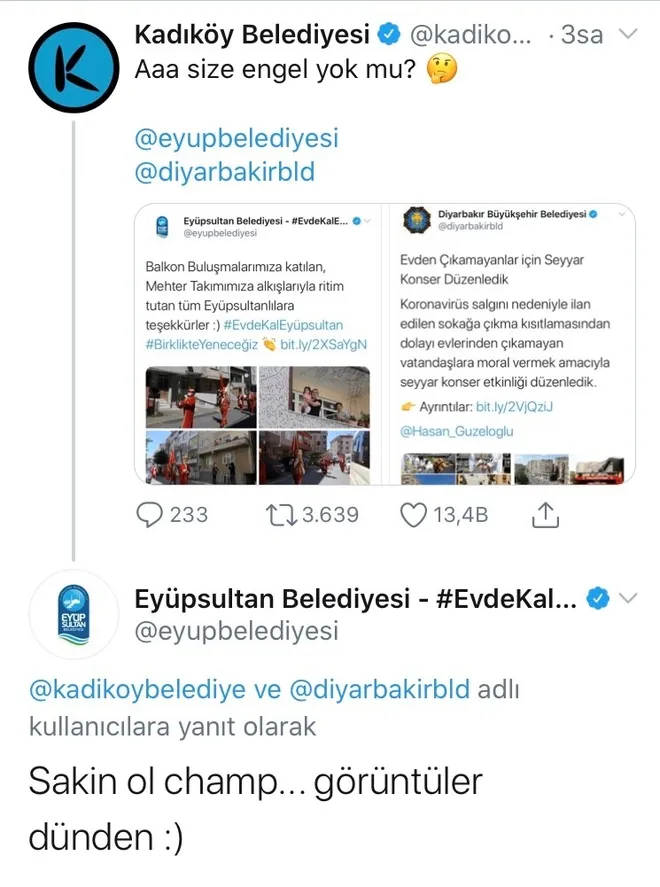The height and width of the screenshot is (887, 660).
Task: Click the reply speech bubble icon
Action: [149, 514]
